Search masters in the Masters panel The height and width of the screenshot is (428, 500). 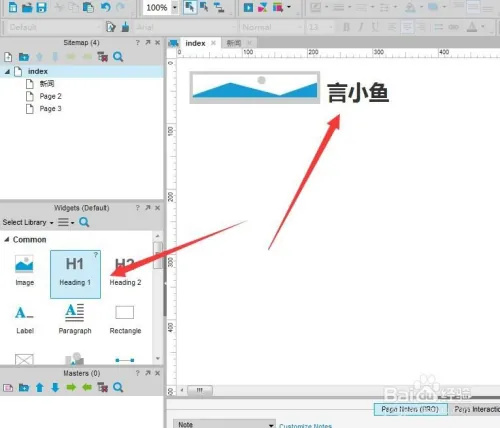point(118,387)
